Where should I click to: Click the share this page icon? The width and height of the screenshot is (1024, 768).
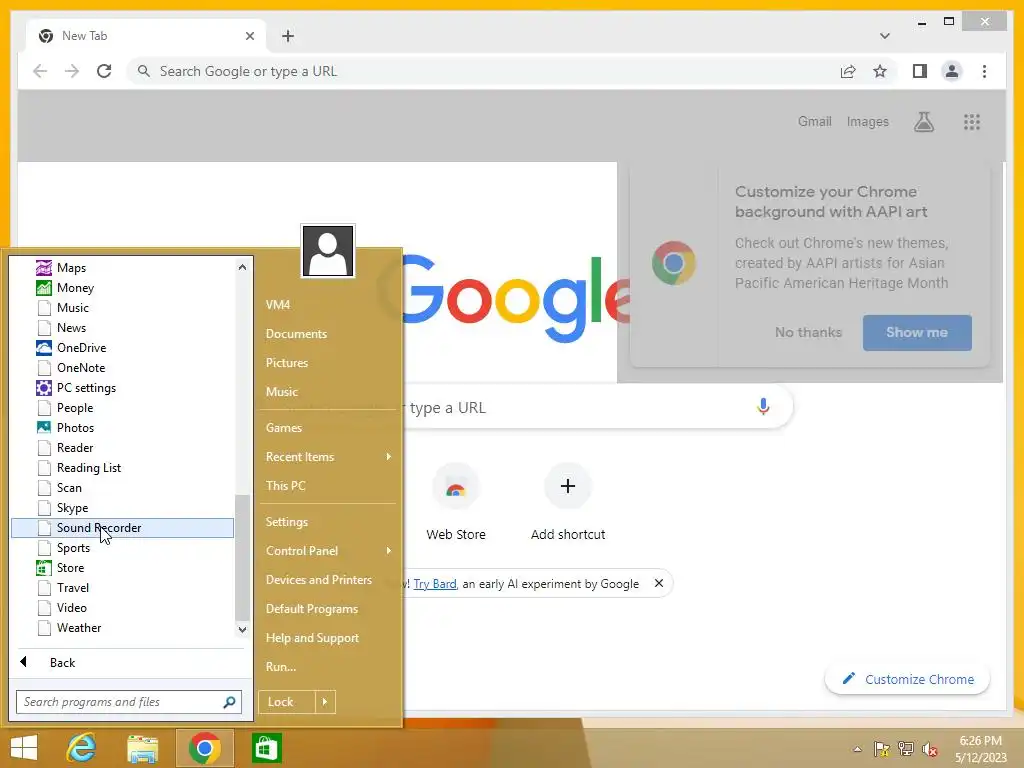coord(848,71)
